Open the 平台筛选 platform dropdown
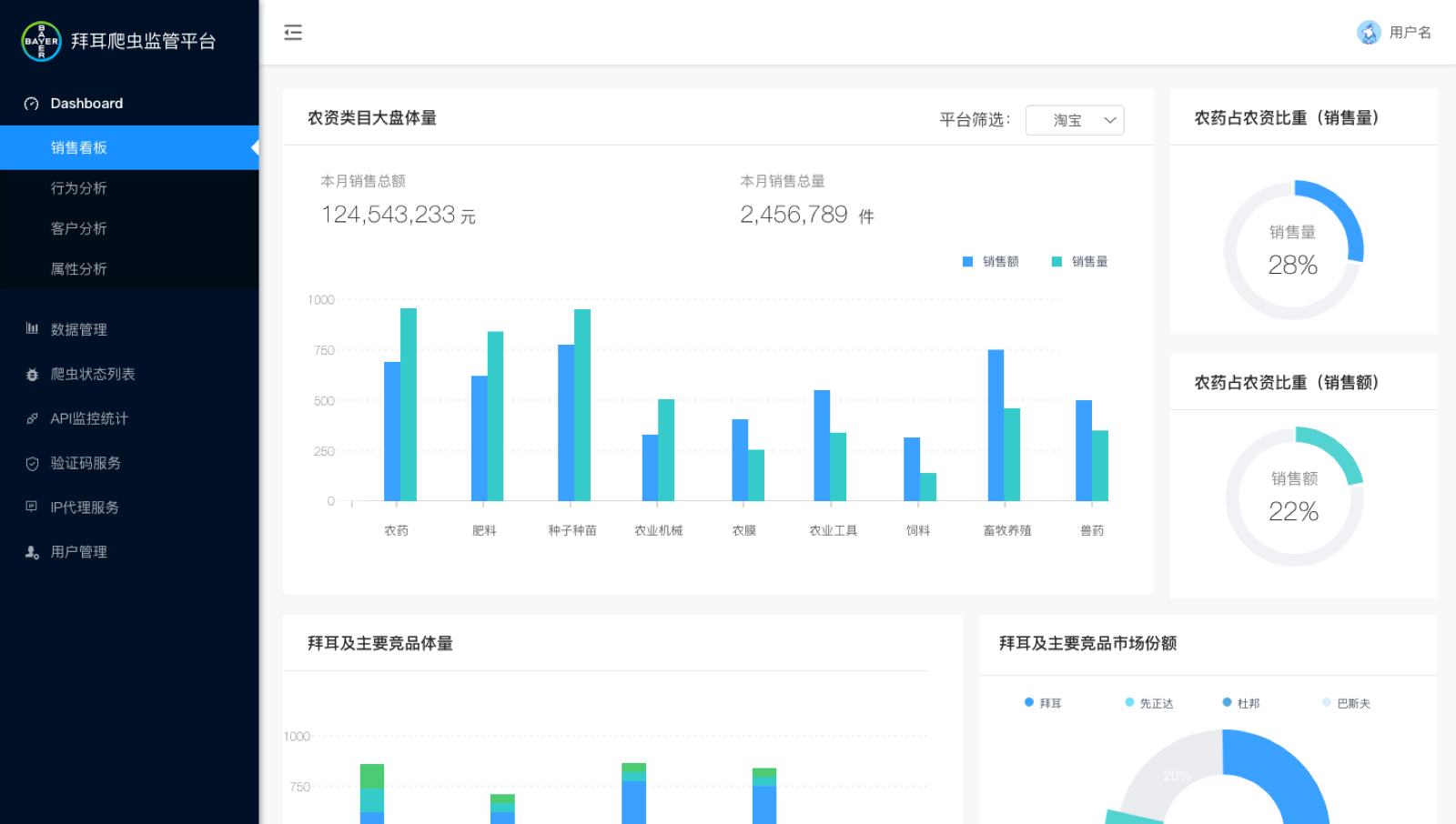This screenshot has height=824, width=1456. click(x=1075, y=119)
